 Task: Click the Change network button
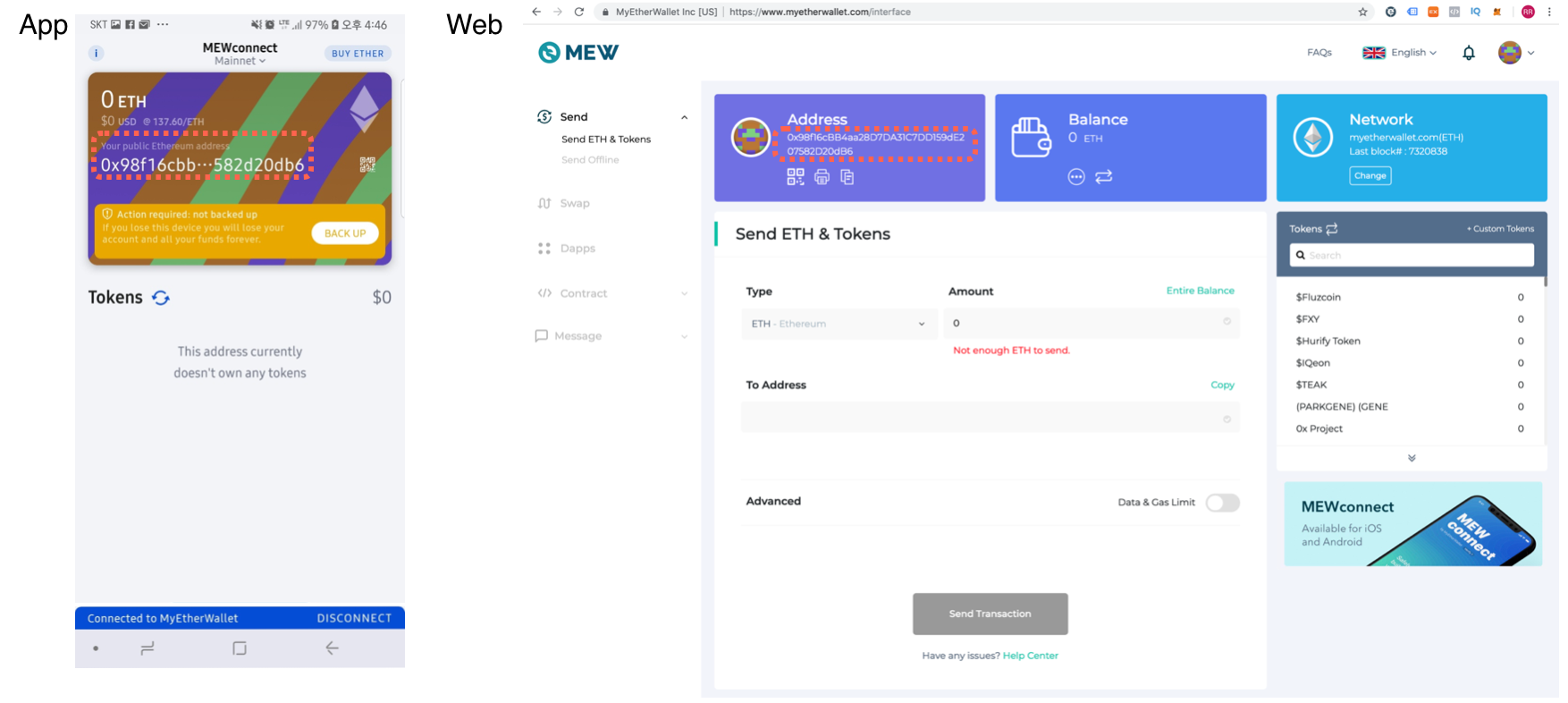(1370, 176)
